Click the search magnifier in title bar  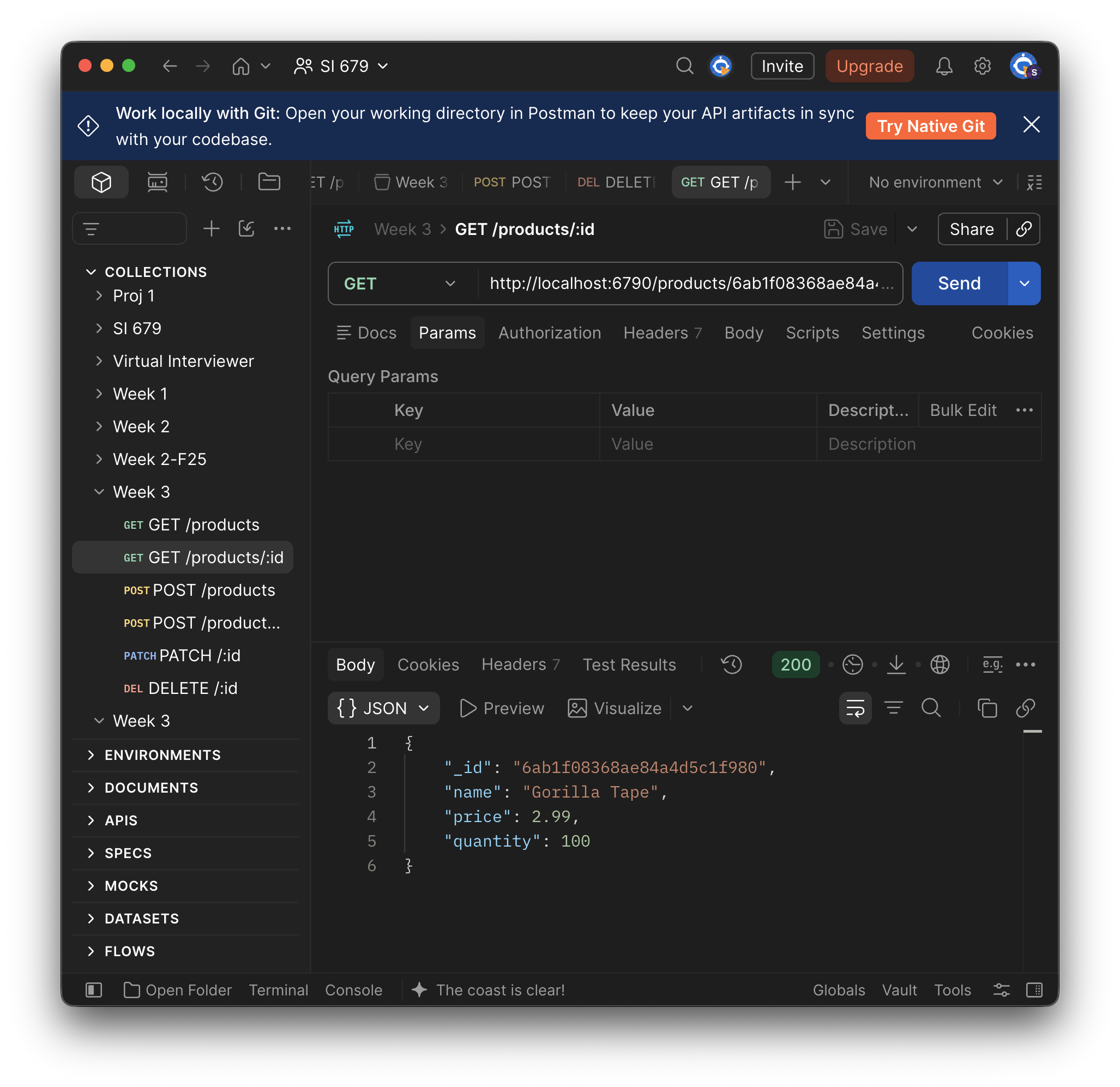[684, 65]
